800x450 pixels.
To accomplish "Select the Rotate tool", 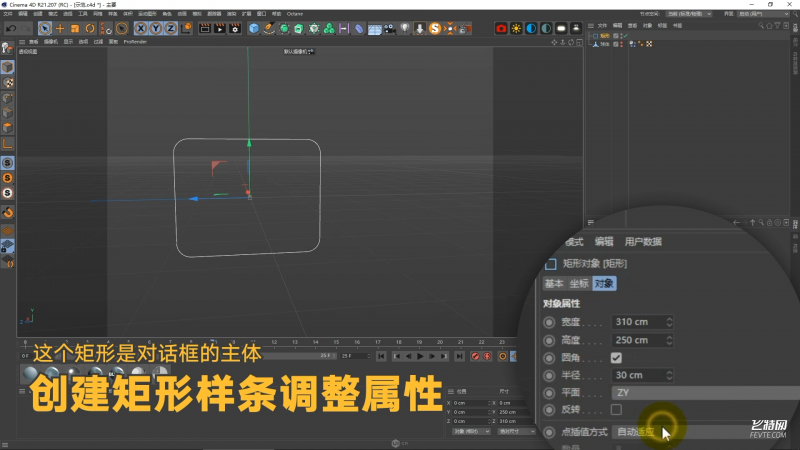I will tap(90, 29).
